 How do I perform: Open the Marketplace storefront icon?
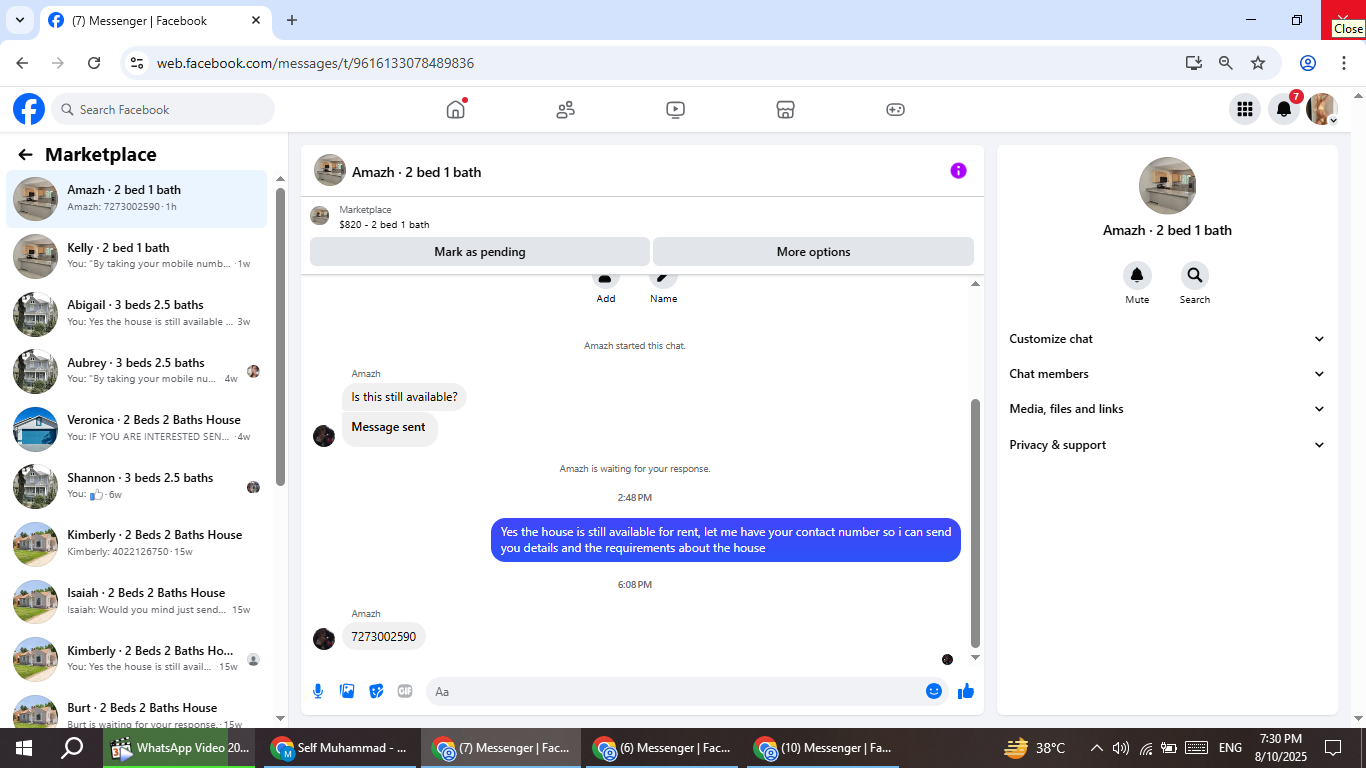786,110
